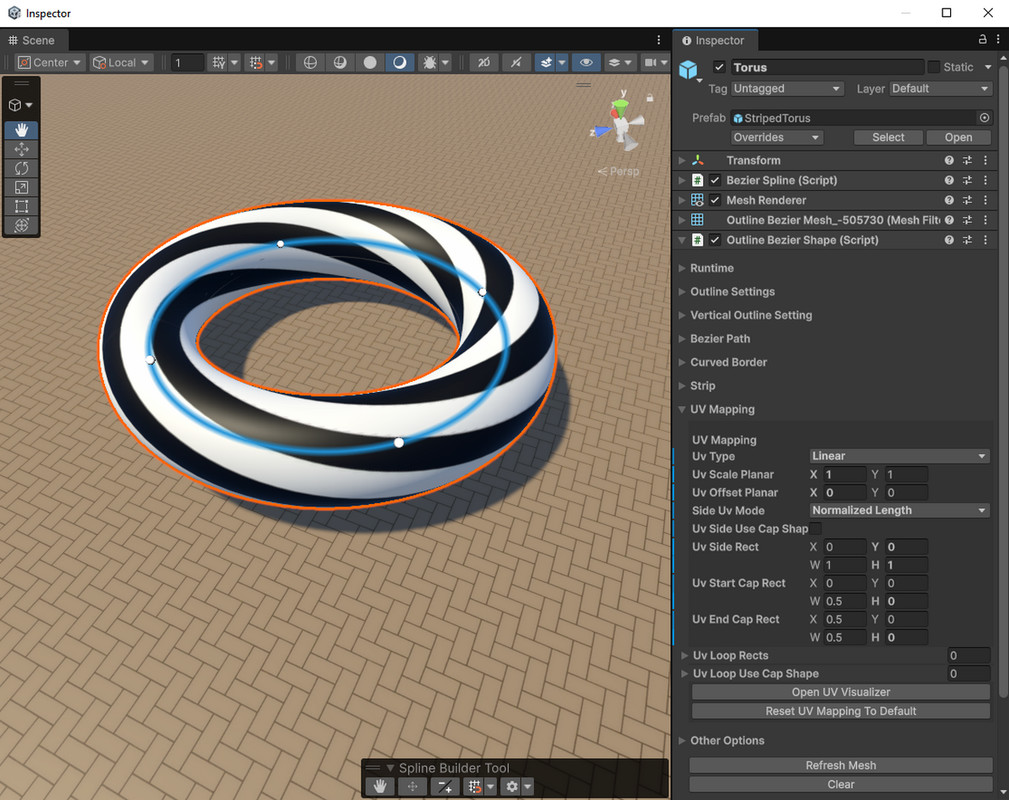Toggle 2D view mode
Viewport: 1009px width, 800px height.
pyautogui.click(x=484, y=62)
